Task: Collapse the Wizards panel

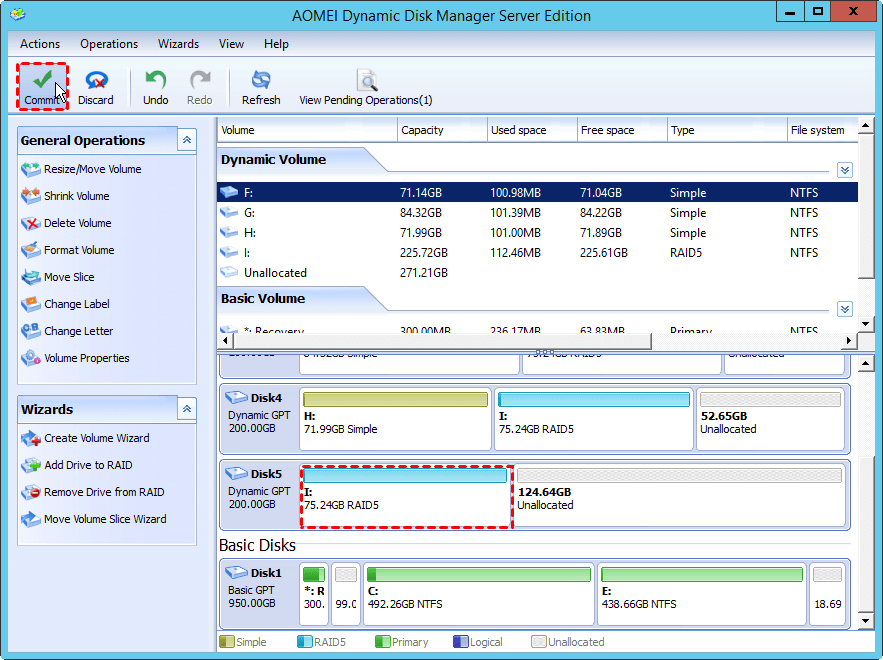Action: 187,409
